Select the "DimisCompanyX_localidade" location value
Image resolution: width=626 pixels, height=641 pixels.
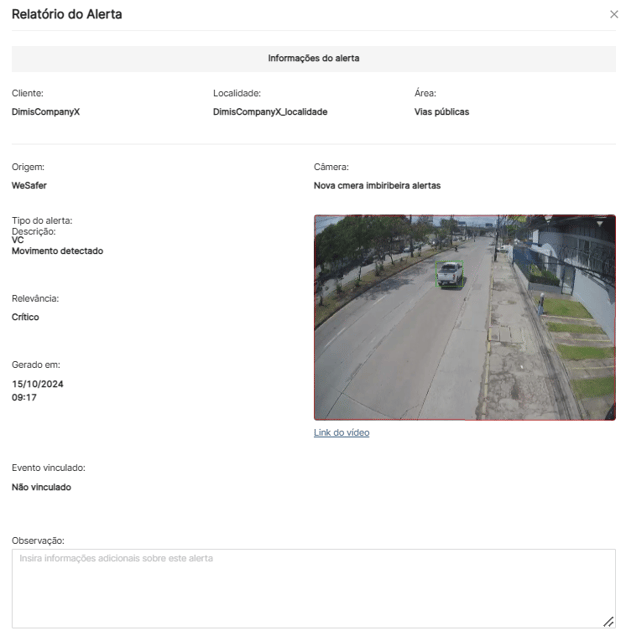coord(270,112)
